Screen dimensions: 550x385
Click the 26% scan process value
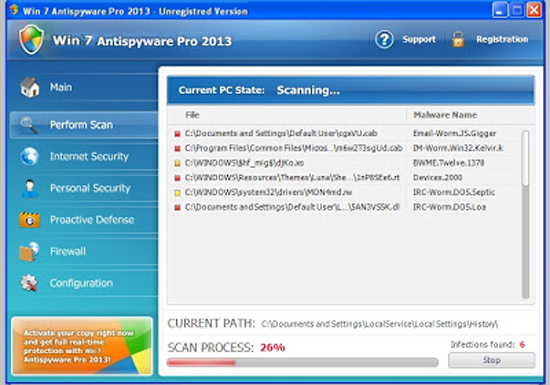[x=273, y=347]
